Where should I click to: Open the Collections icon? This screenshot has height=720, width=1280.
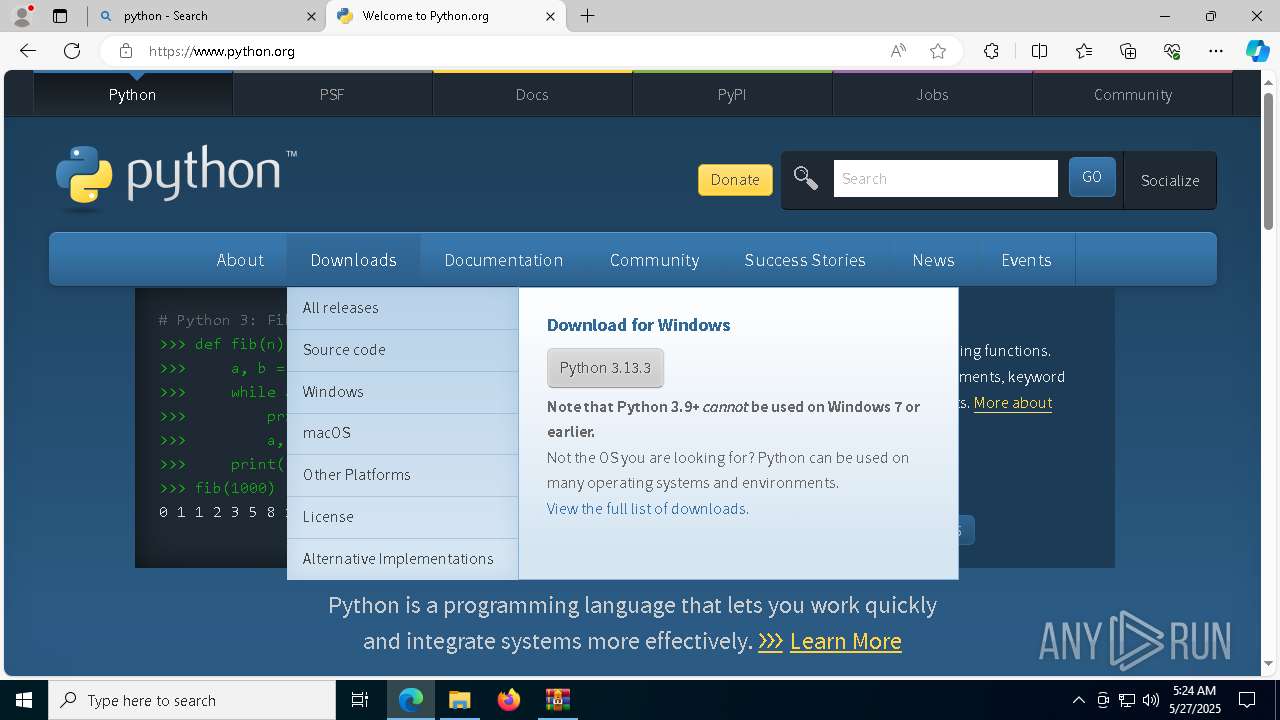click(1128, 51)
